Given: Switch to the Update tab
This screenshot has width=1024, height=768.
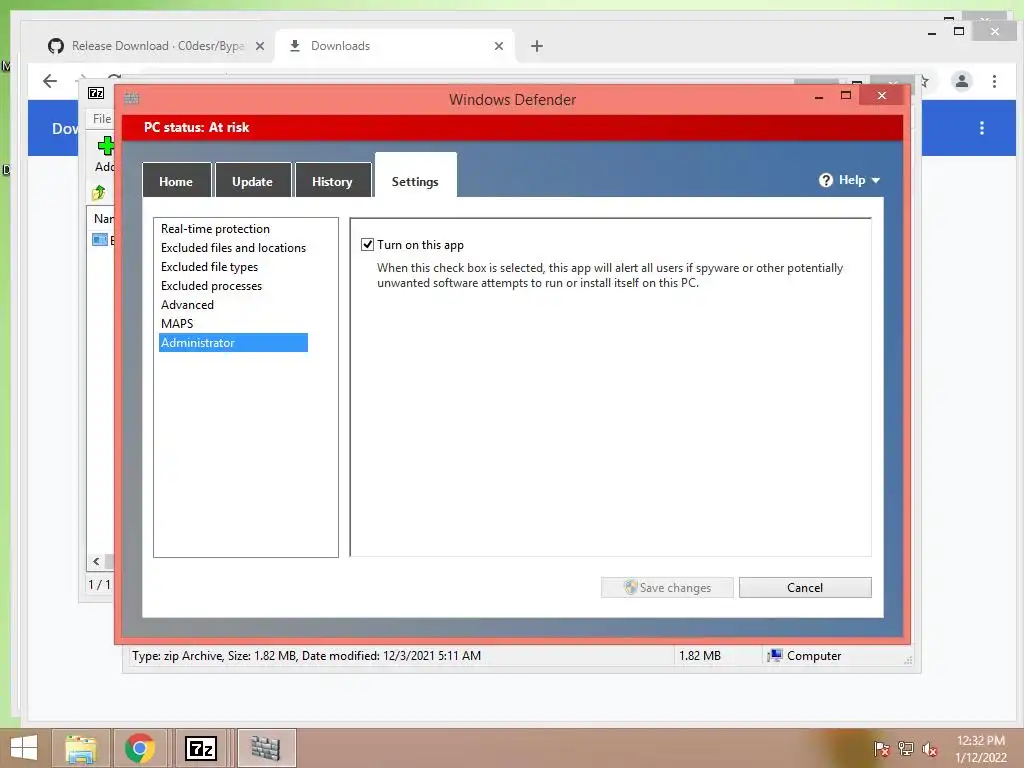Looking at the screenshot, I should coord(253,181).
